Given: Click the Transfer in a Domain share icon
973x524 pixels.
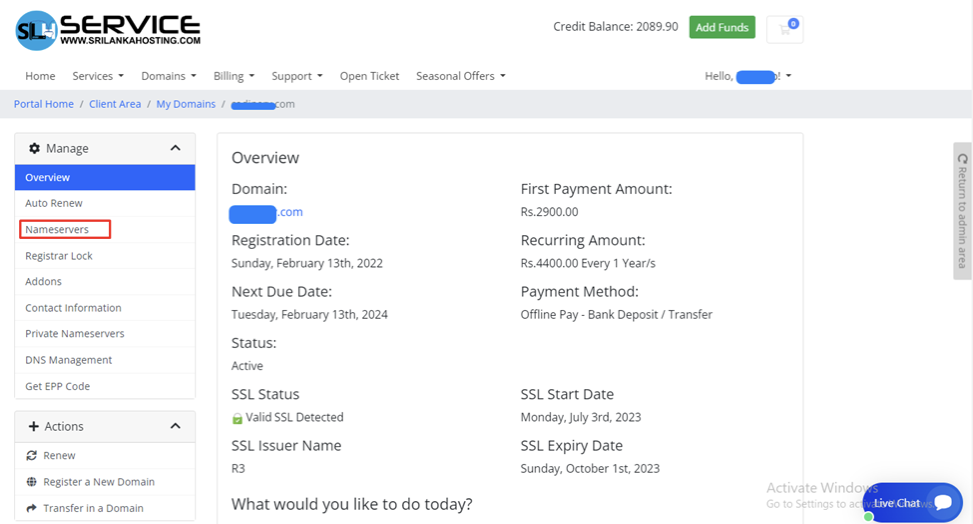Looking at the screenshot, I should coord(32,508).
